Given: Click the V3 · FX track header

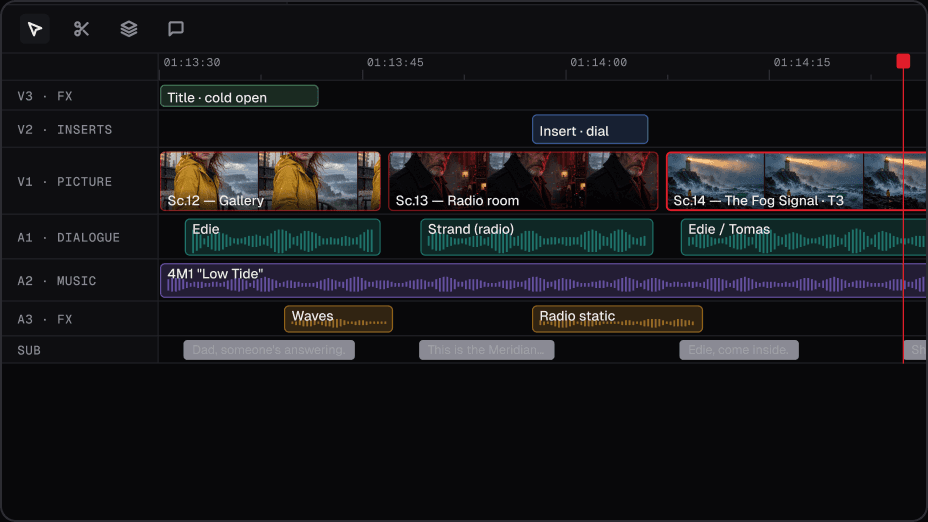Looking at the screenshot, I should click(x=80, y=96).
